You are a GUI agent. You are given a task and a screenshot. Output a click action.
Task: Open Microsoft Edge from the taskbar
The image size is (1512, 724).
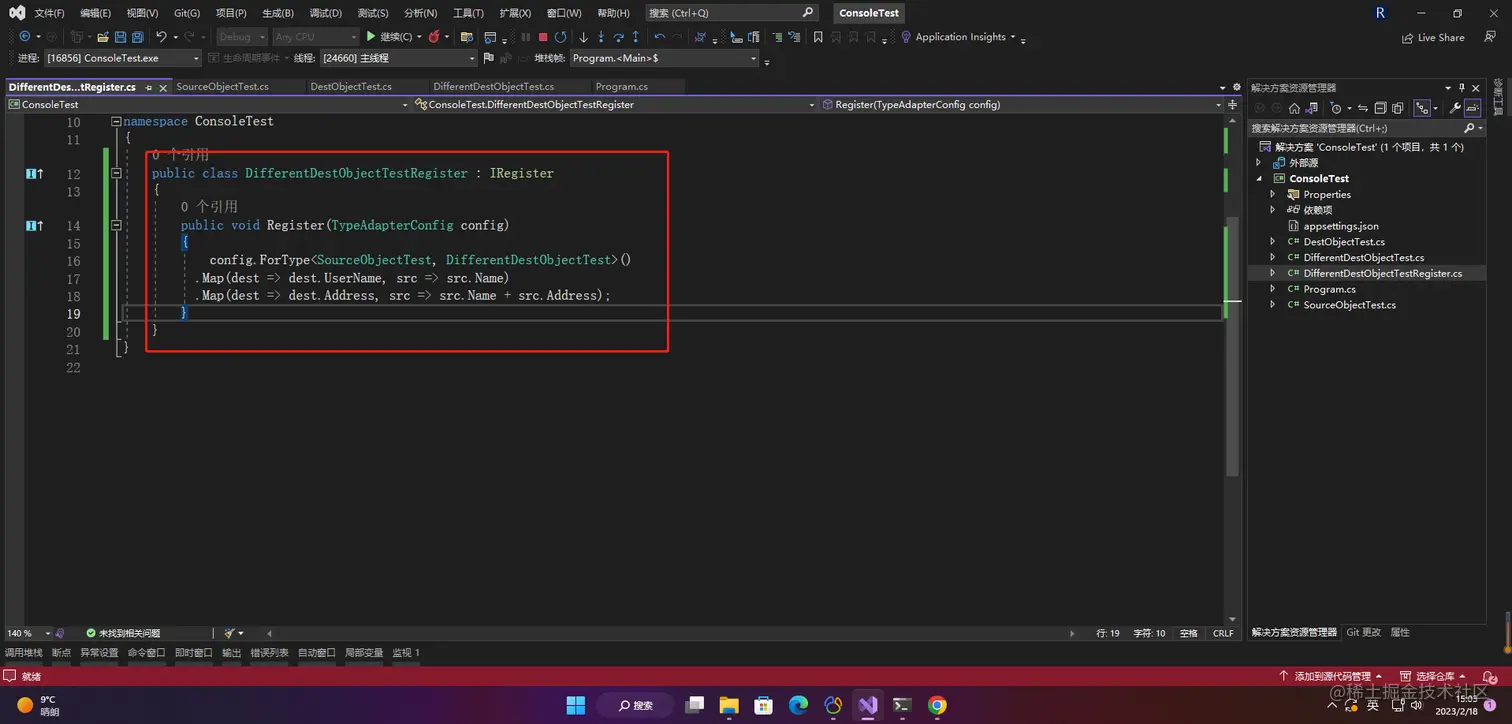click(x=798, y=705)
